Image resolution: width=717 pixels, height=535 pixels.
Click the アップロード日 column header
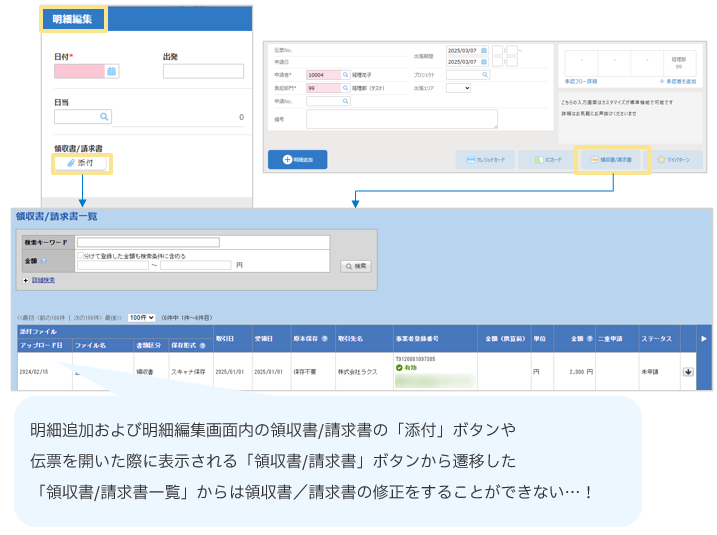tap(41, 345)
